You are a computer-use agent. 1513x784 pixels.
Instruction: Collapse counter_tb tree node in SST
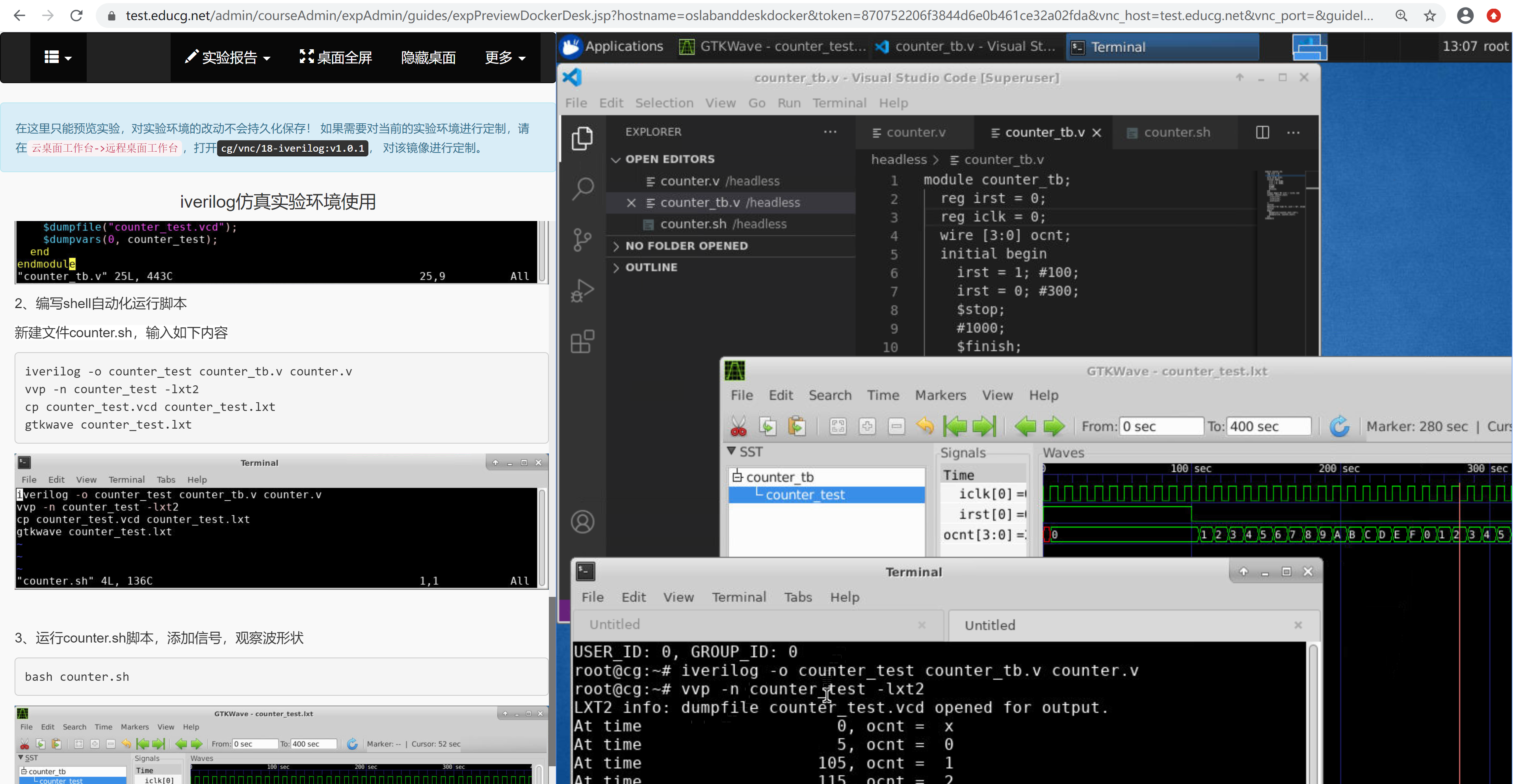tap(737, 476)
